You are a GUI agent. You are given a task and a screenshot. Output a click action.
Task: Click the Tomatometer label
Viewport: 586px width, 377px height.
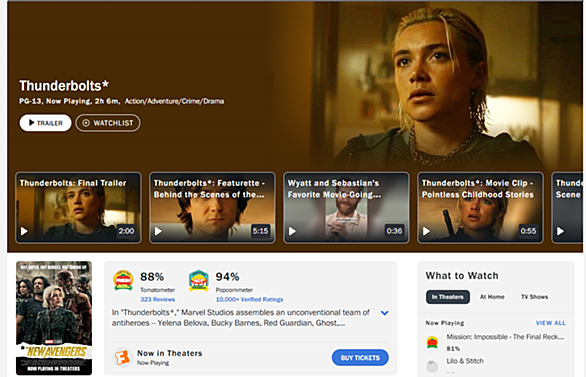tap(157, 290)
